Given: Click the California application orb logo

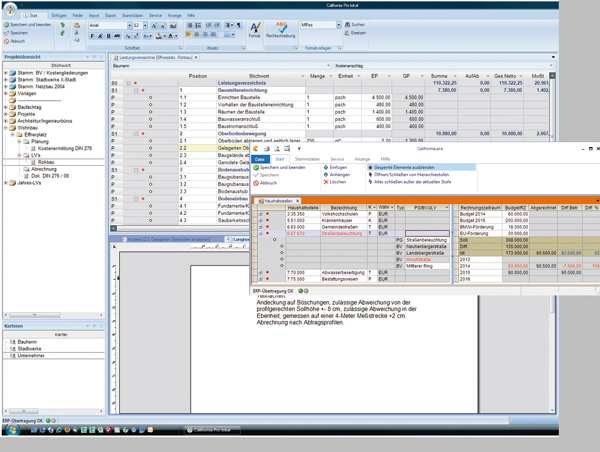Looking at the screenshot, I should click(9, 9).
